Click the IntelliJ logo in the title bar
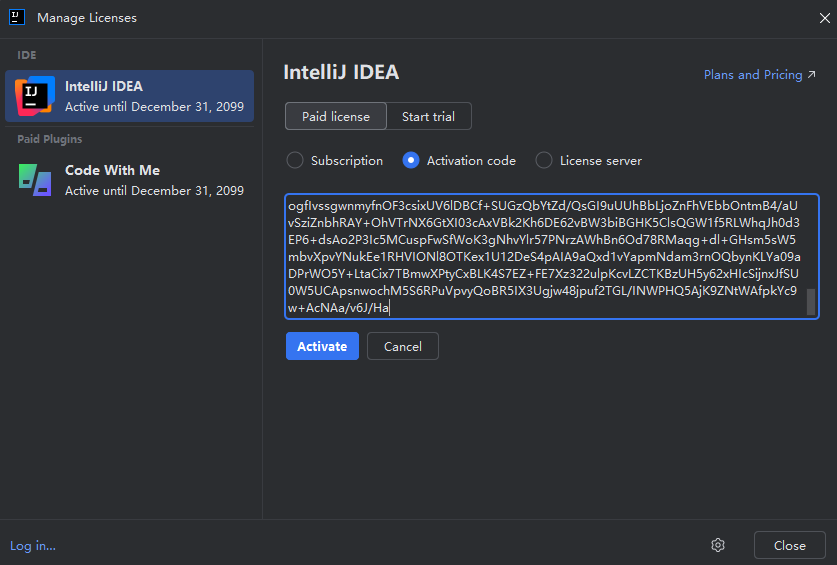The height and width of the screenshot is (565, 837). pos(18,17)
